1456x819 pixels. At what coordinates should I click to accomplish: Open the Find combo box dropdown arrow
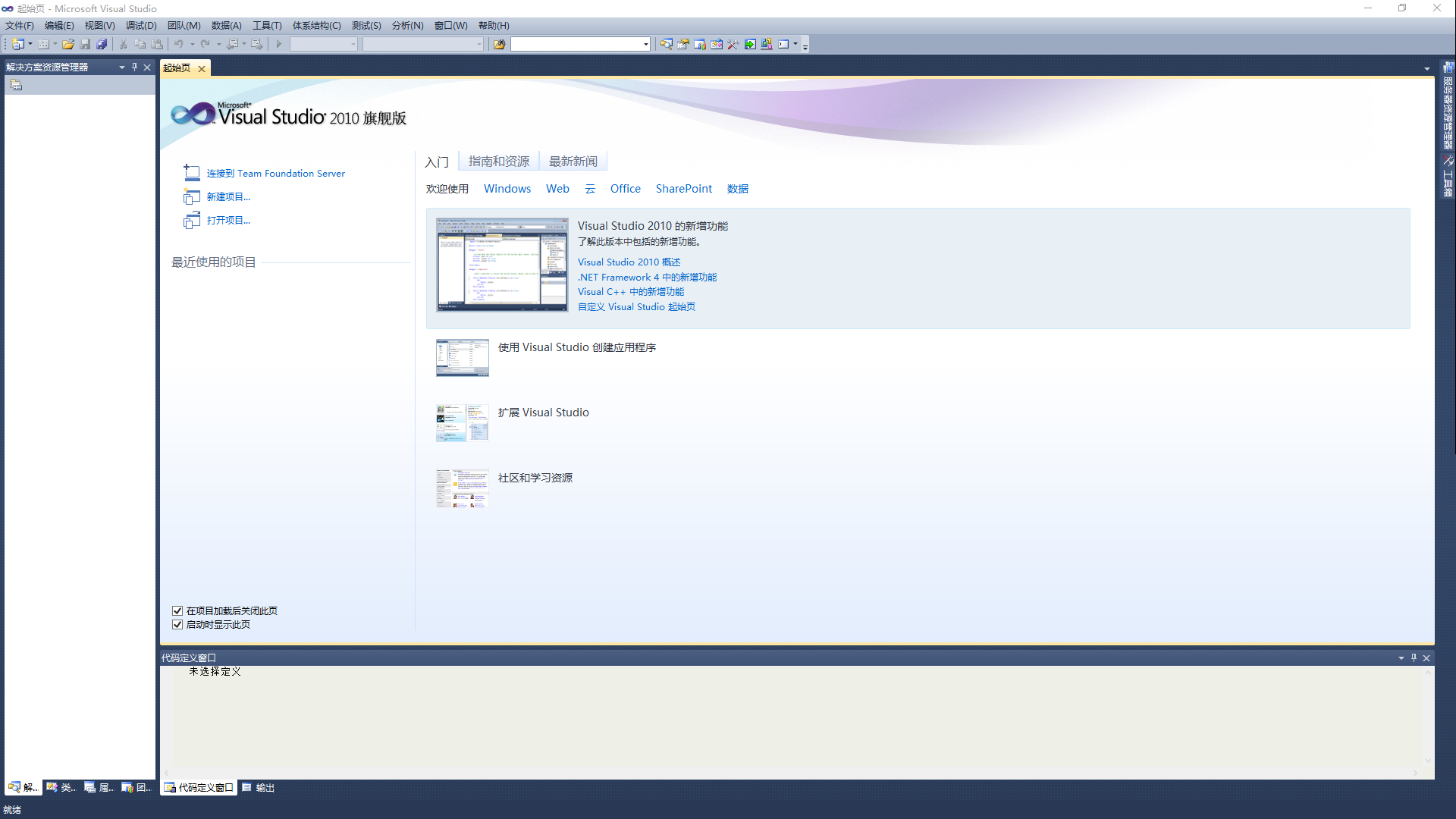645,44
